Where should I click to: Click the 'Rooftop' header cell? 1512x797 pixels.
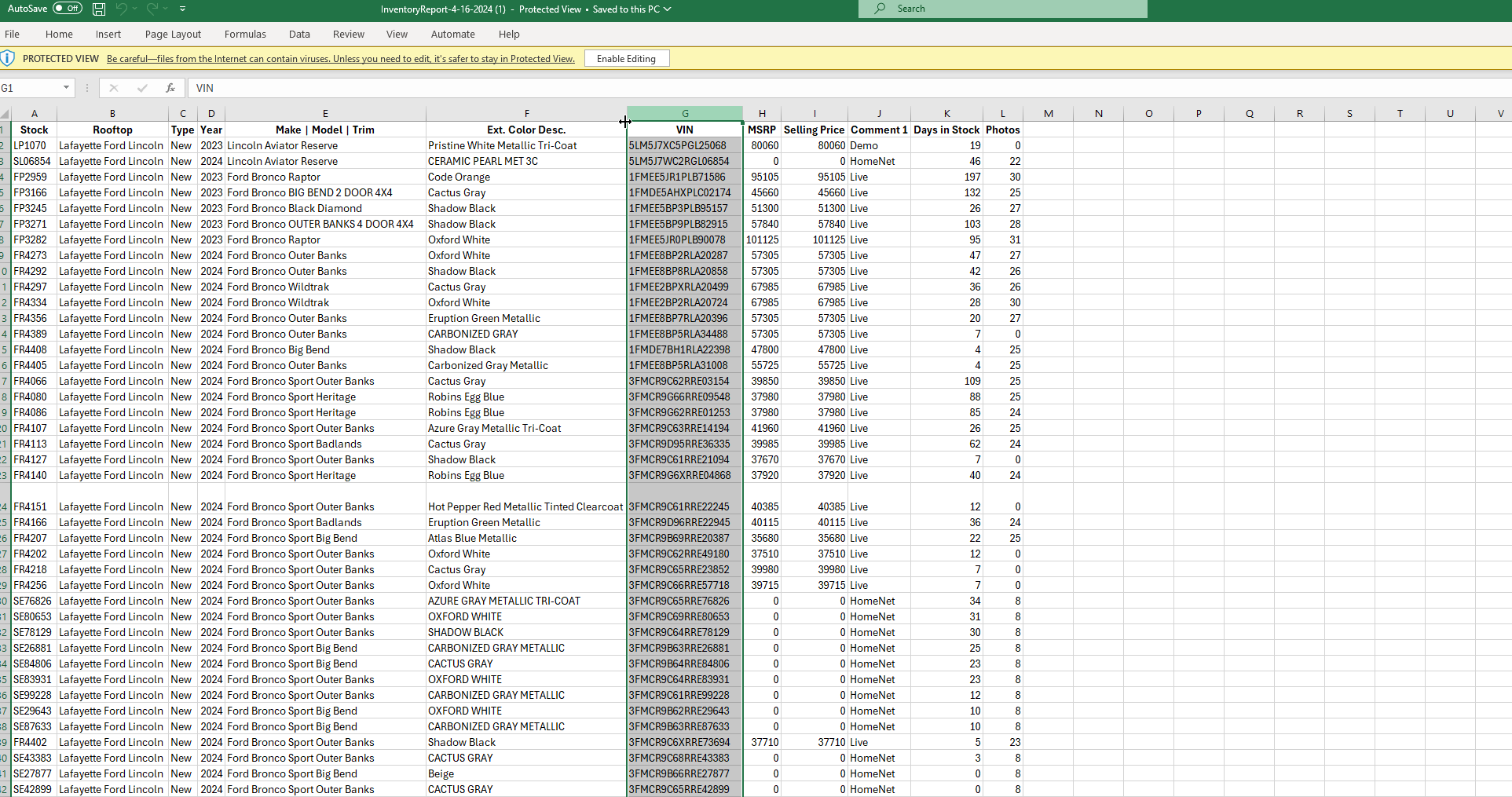coord(112,130)
